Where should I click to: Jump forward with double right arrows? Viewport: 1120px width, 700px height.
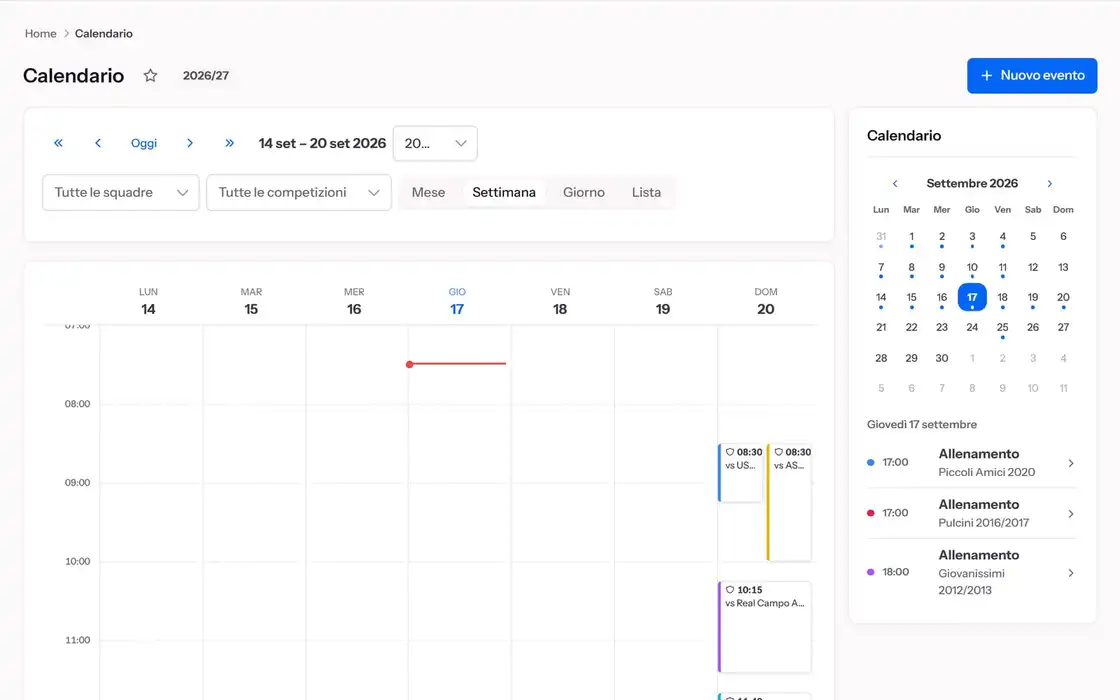coord(229,143)
